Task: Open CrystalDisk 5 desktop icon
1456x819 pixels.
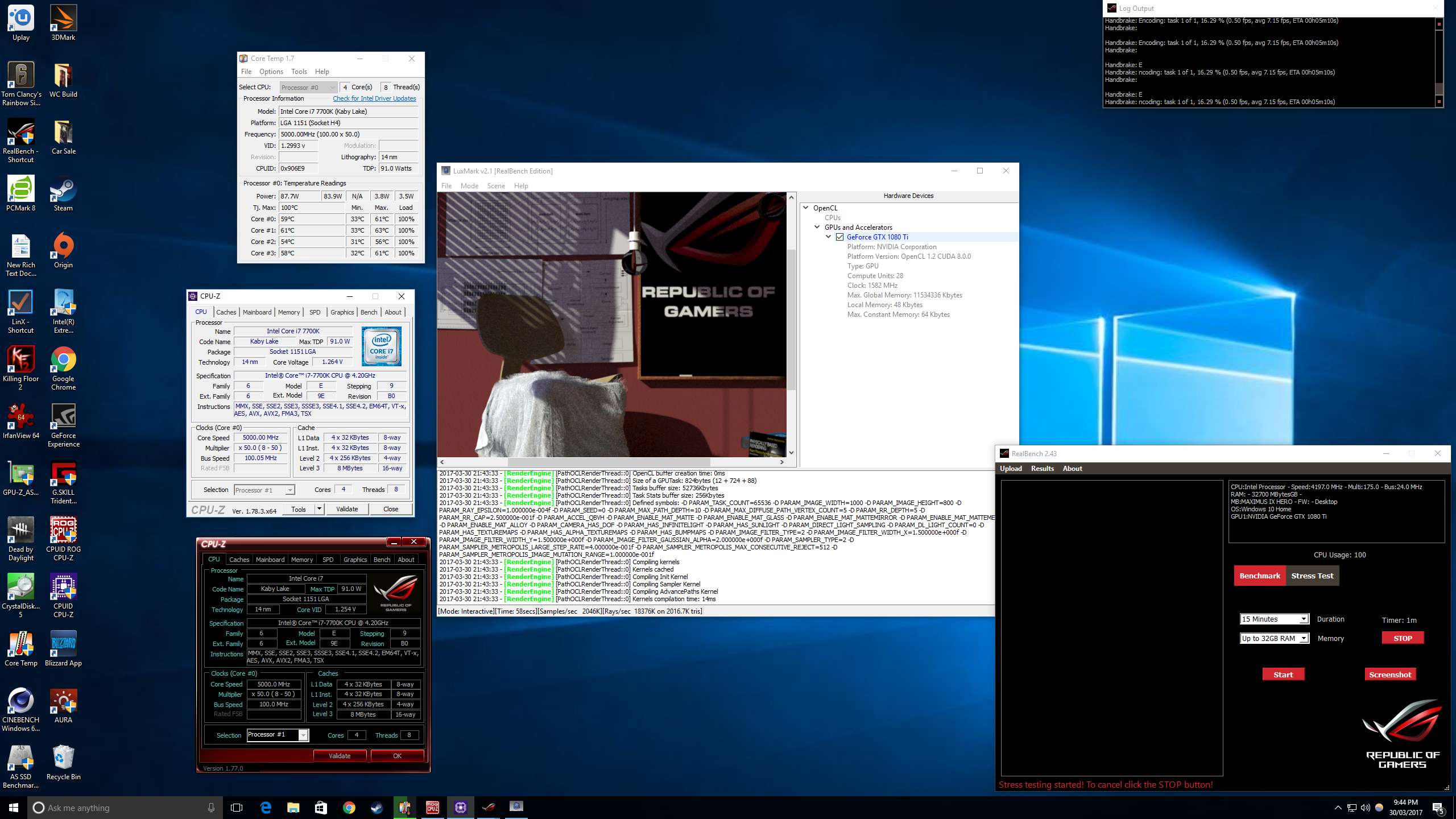Action: pos(21,595)
